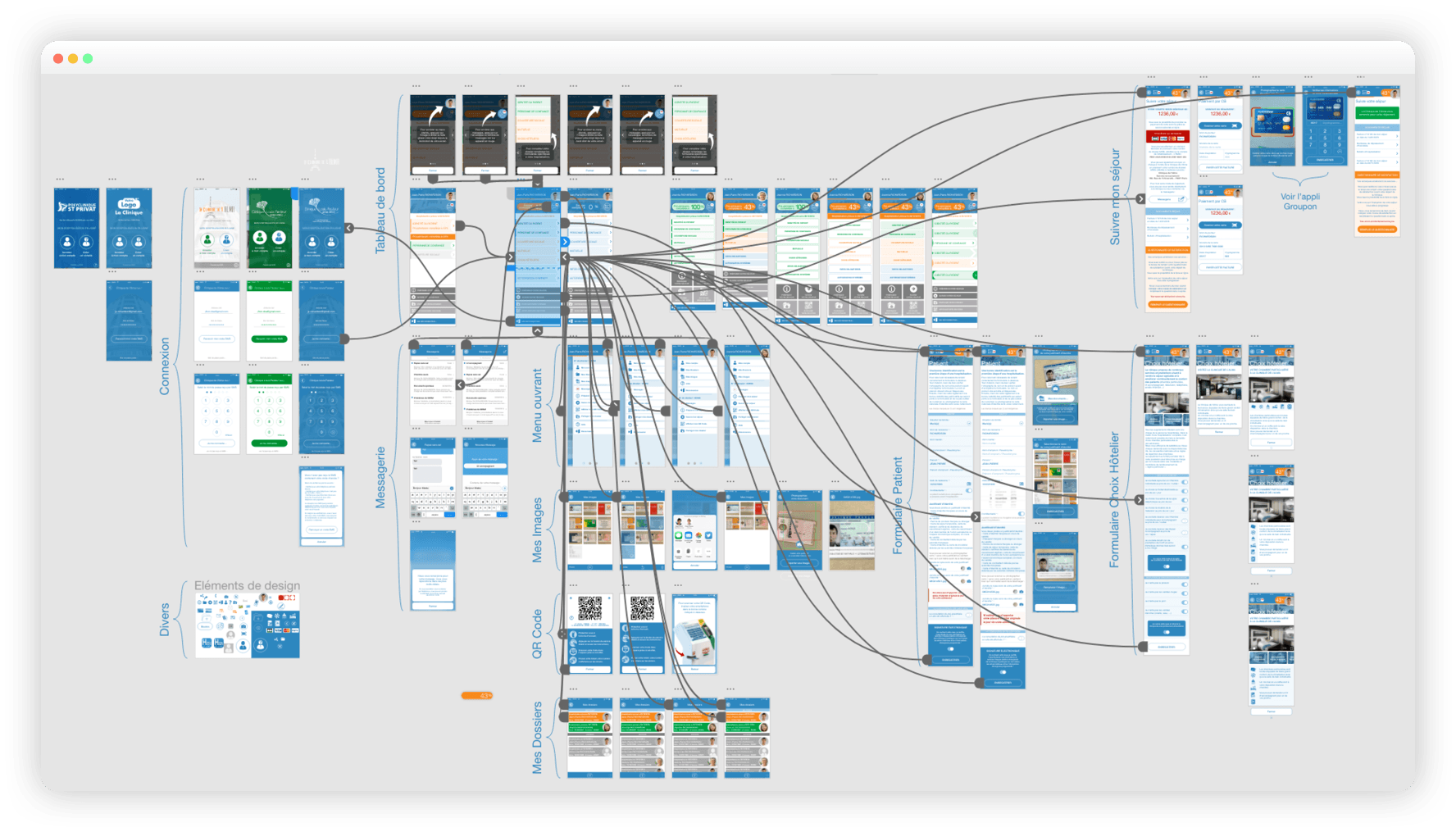Screen dimensions: 1456x832
Task: Select the Messagerie alert dialog screen
Action: 433,570
